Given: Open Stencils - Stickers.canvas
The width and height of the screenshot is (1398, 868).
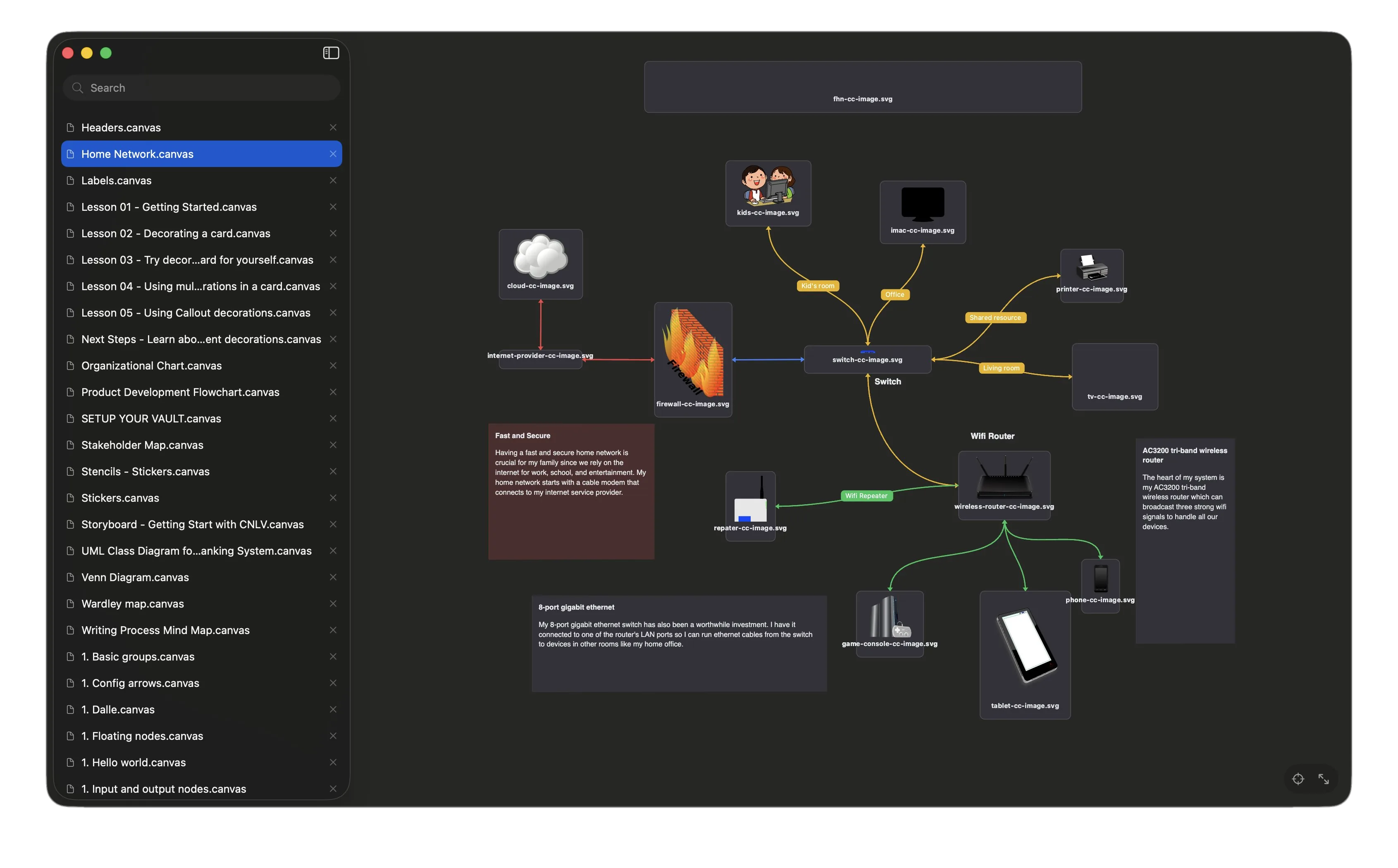Looking at the screenshot, I should pos(202,471).
